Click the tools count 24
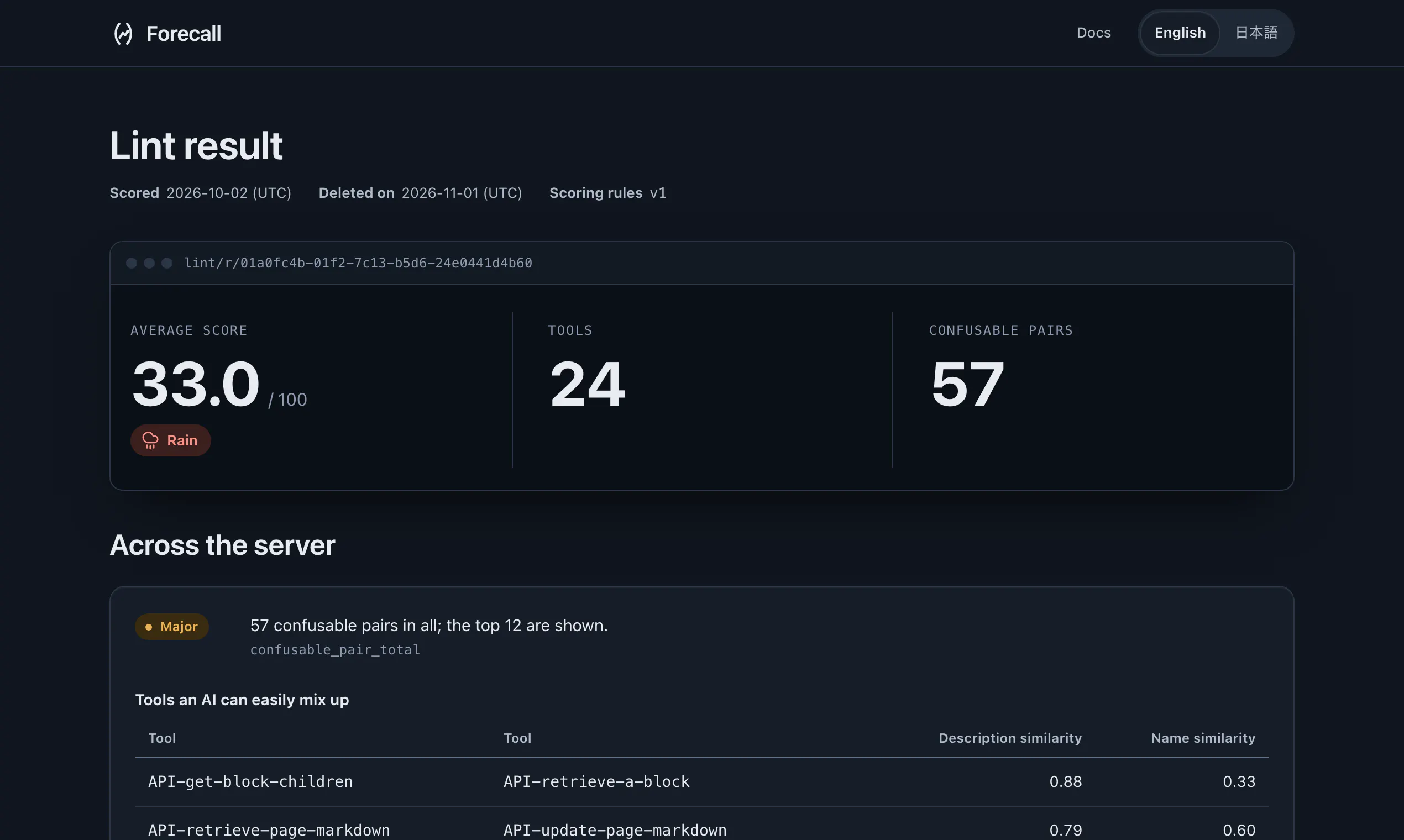This screenshot has width=1404, height=840. pyautogui.click(x=587, y=384)
